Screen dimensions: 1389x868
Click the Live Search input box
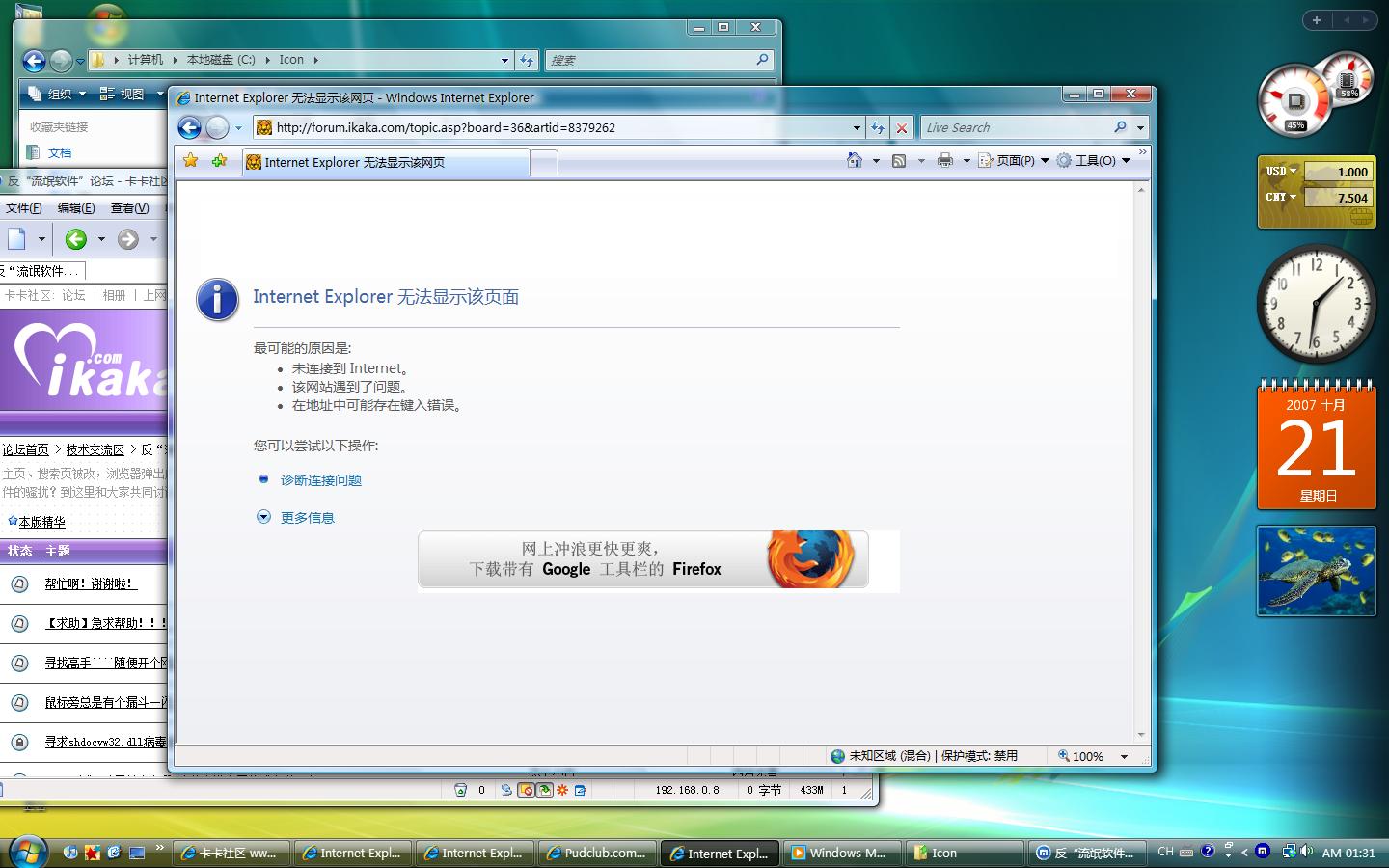[x=1015, y=127]
